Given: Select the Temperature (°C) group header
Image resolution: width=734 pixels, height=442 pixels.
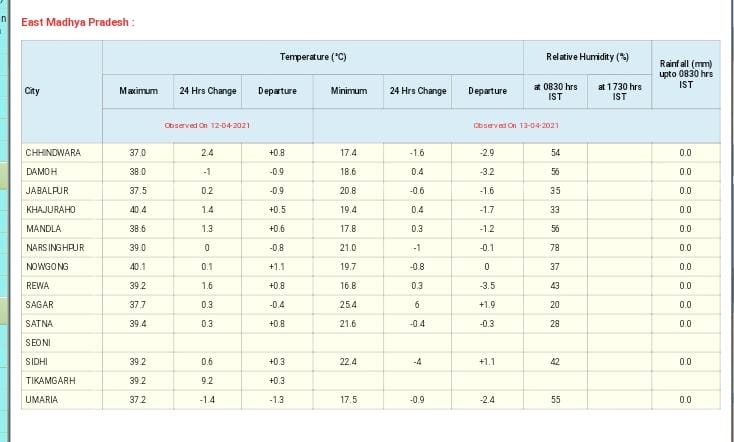Looking at the screenshot, I should point(313,56).
